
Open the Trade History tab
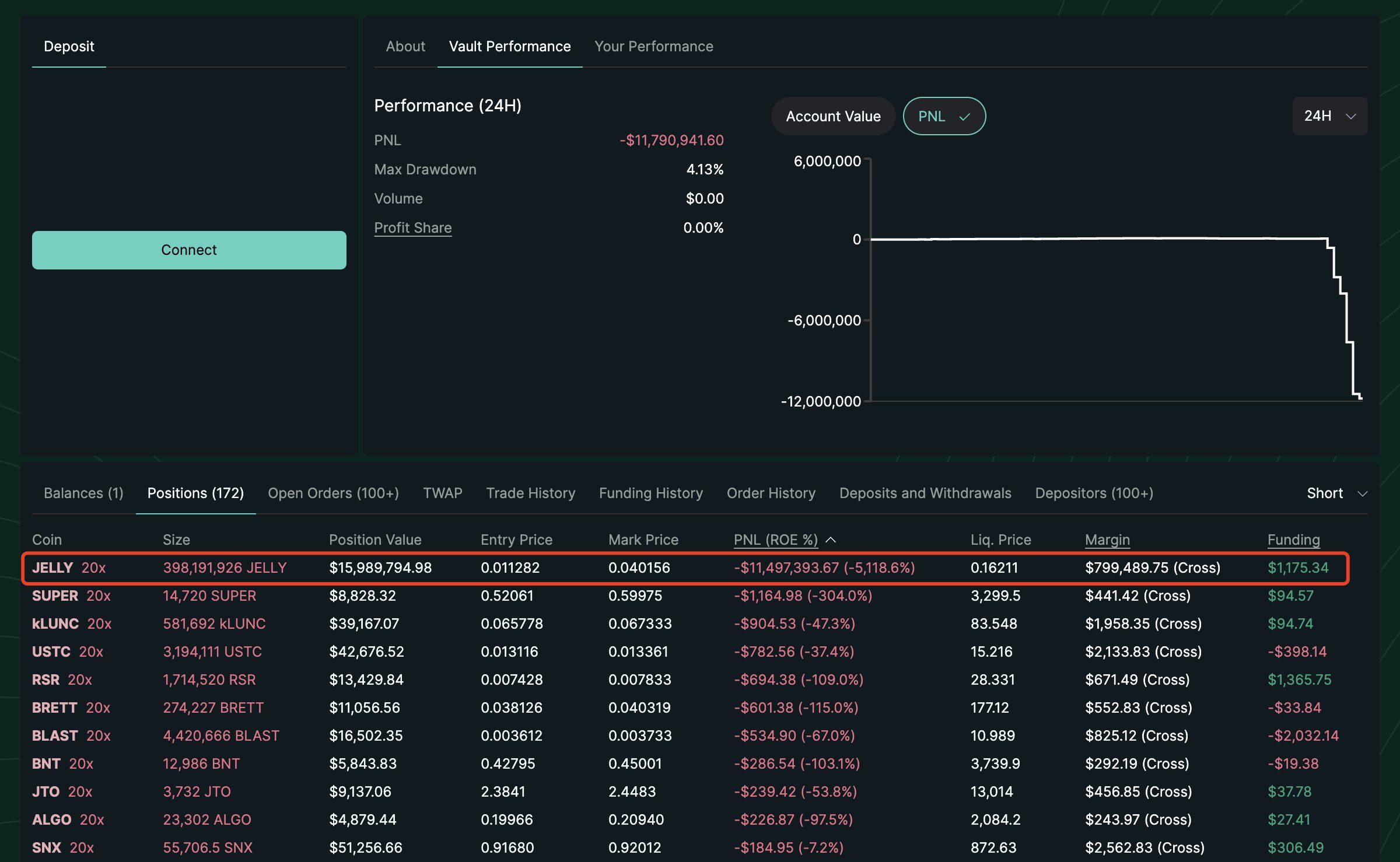click(530, 493)
